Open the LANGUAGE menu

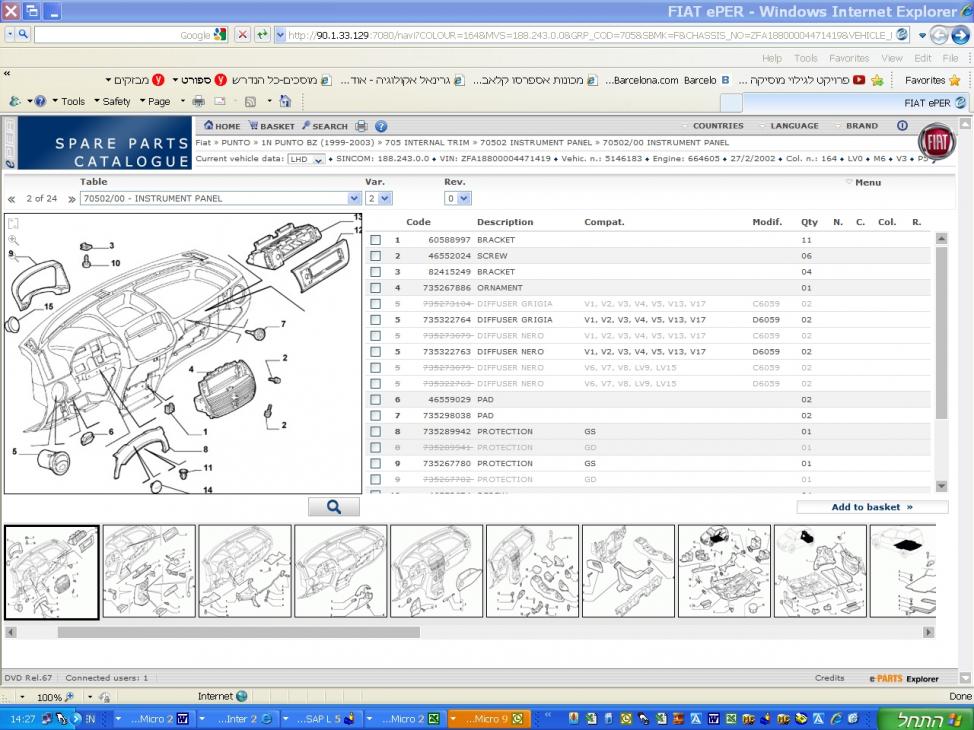point(794,126)
